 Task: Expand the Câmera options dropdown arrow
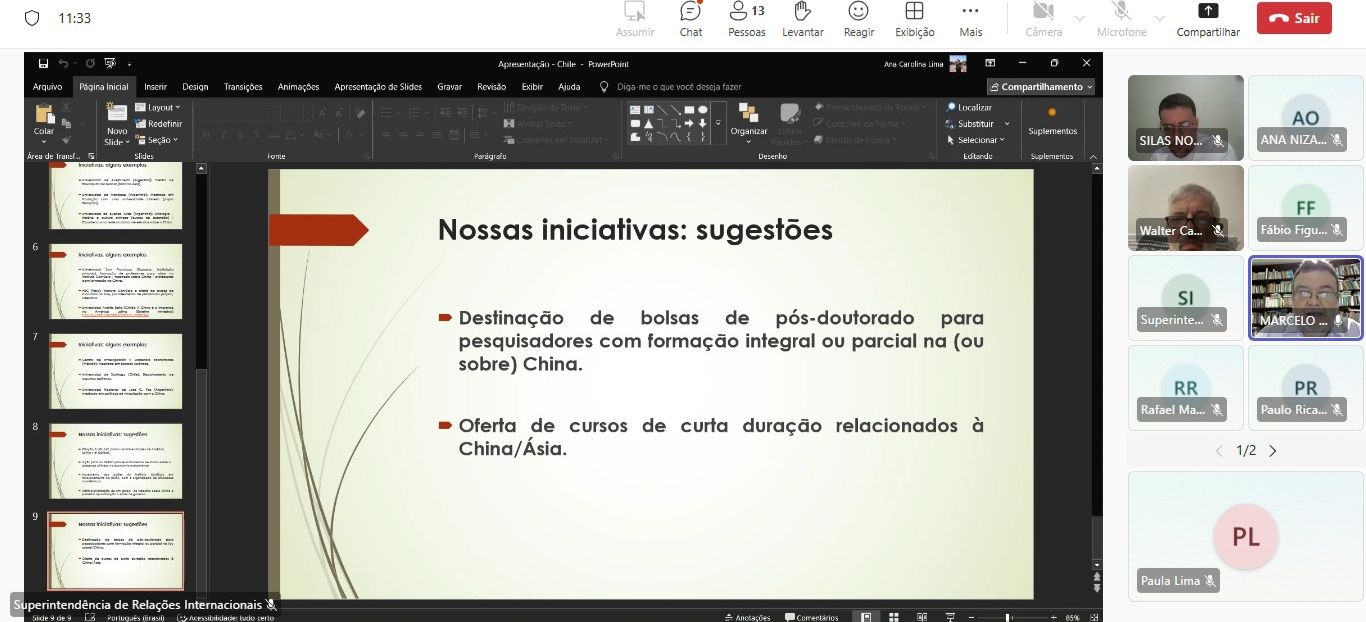[x=1079, y=19]
